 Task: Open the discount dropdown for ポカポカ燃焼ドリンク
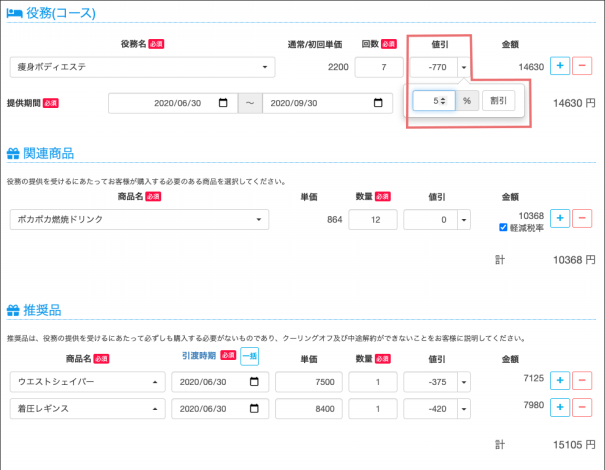[x=464, y=220]
